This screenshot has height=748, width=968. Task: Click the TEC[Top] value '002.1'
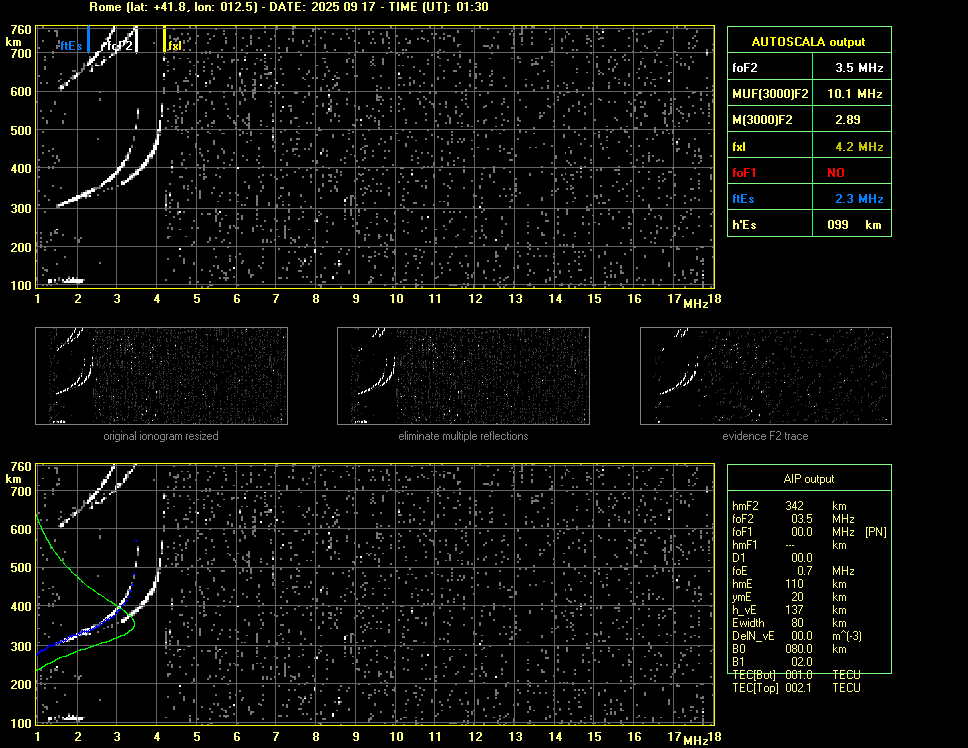[799, 688]
